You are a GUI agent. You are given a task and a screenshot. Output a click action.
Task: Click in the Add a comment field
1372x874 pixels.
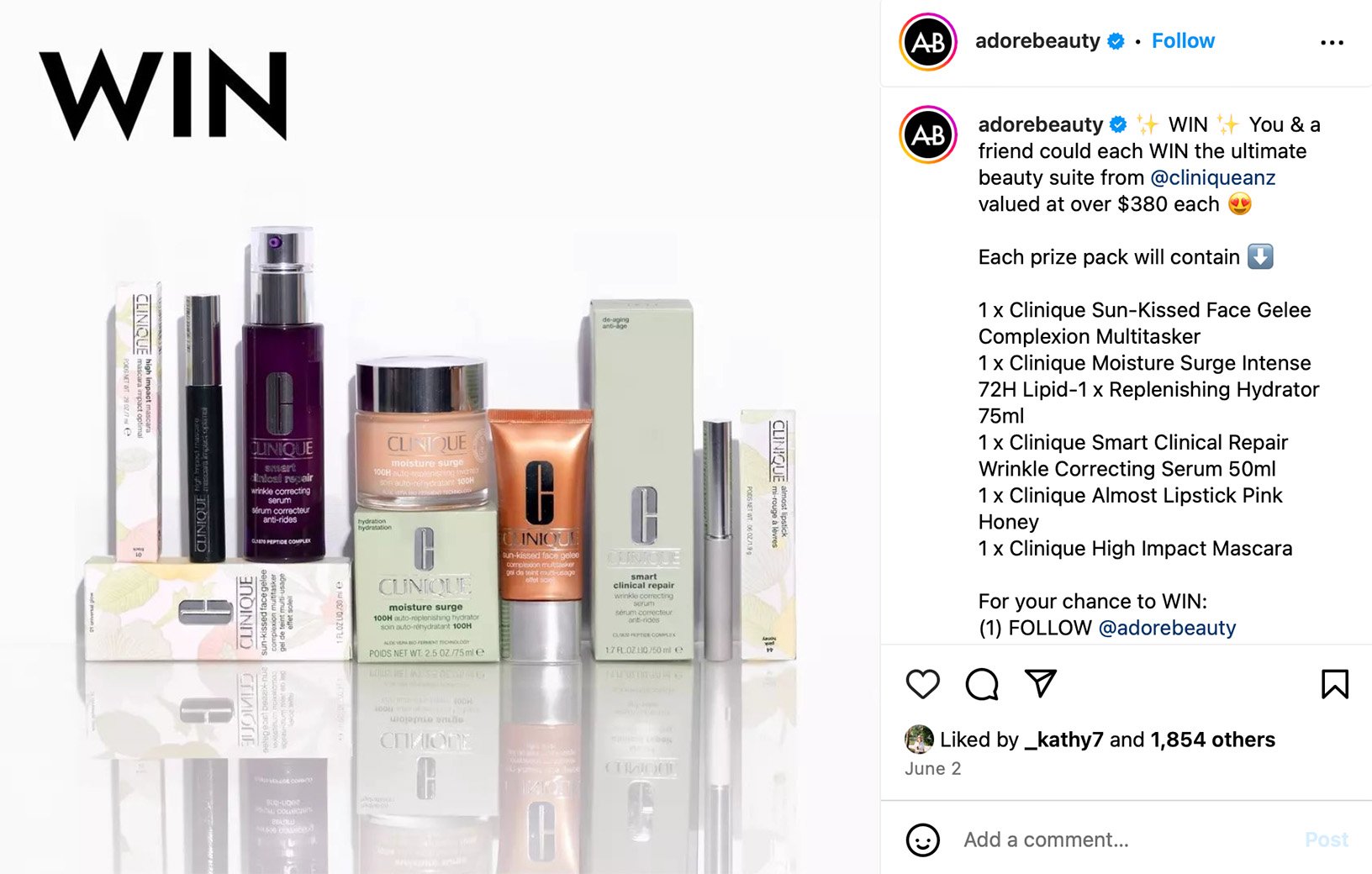[1127, 840]
